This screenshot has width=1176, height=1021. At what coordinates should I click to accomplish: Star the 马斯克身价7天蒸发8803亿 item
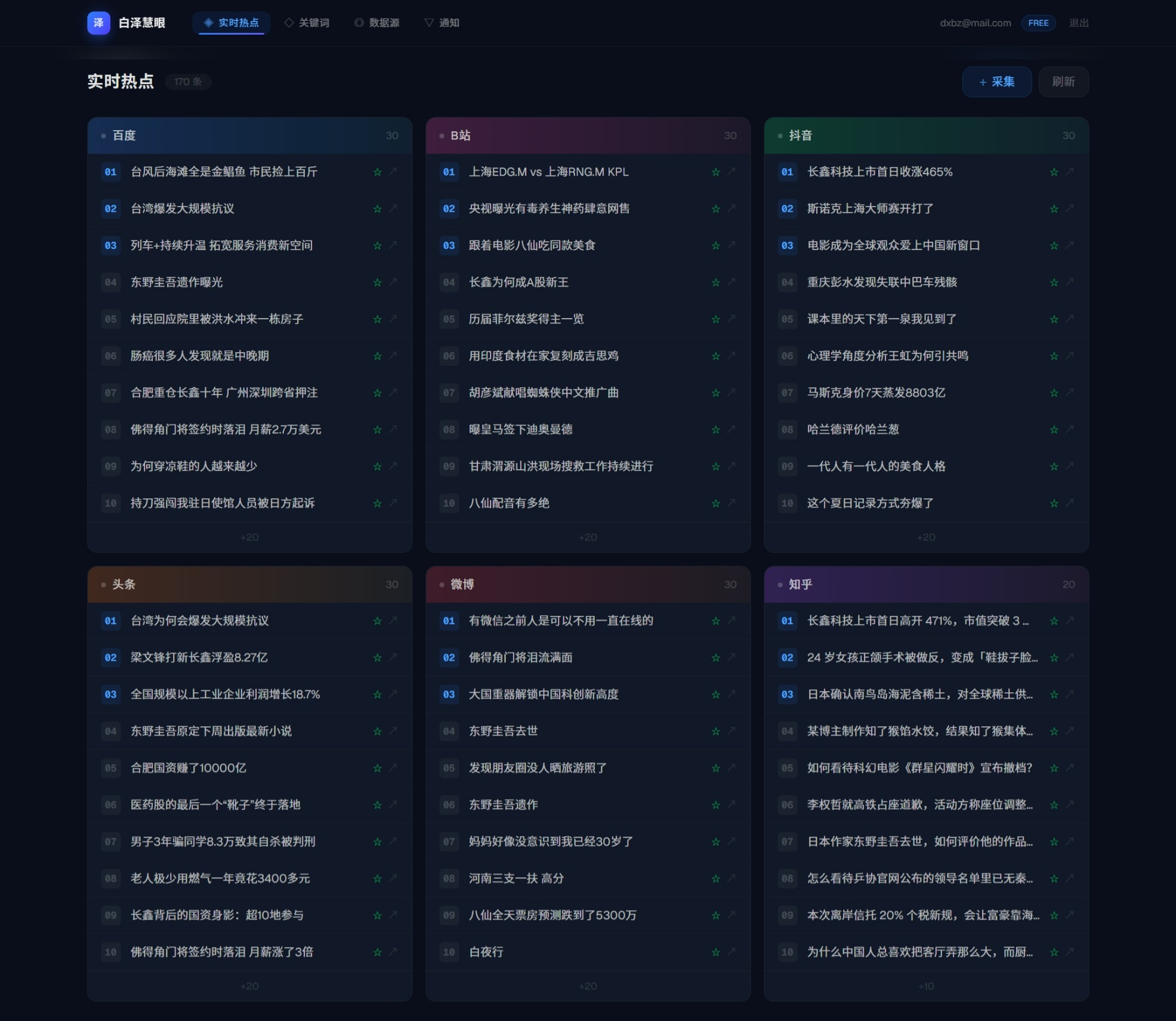pyautogui.click(x=1054, y=393)
